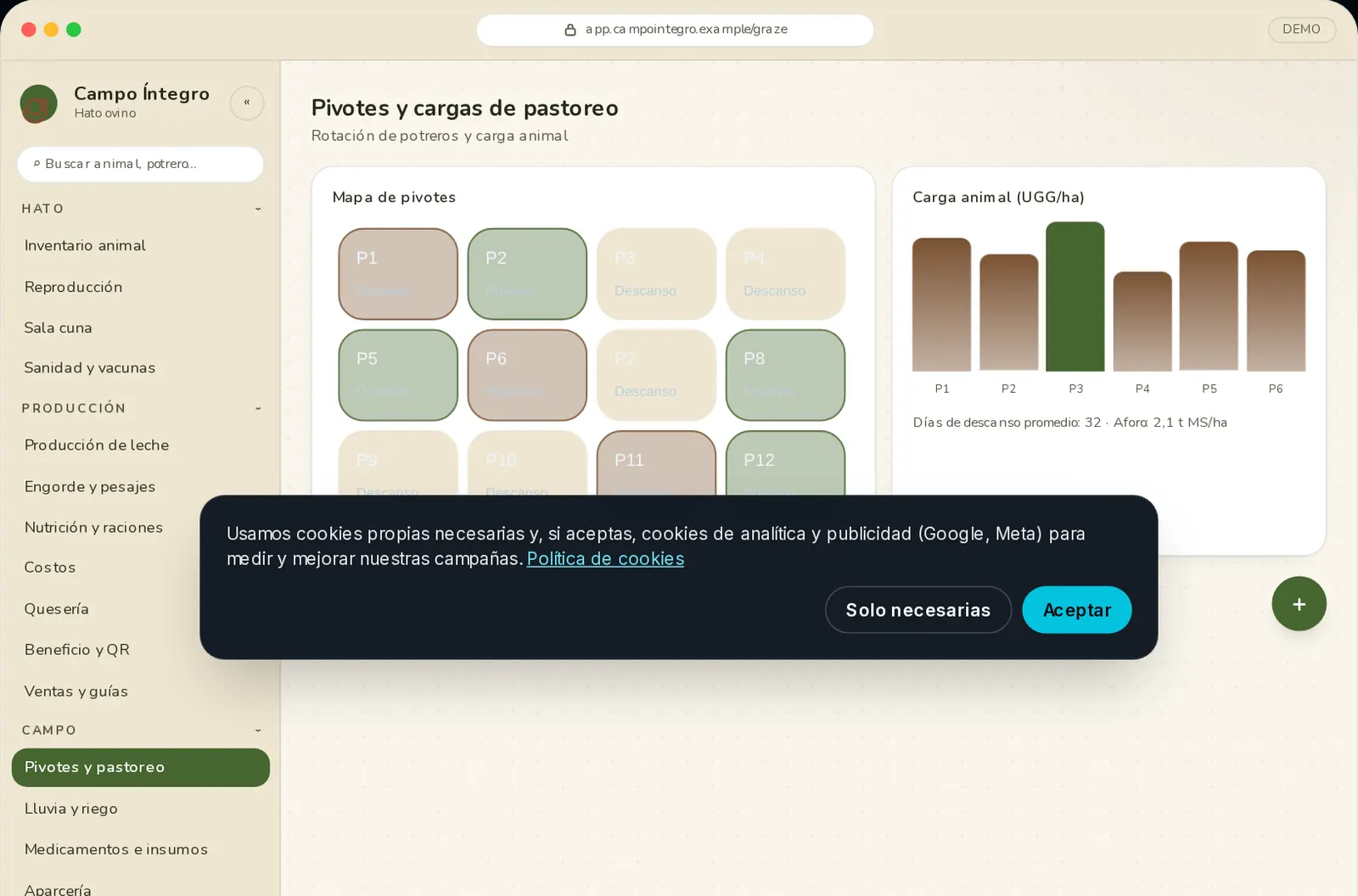The image size is (1358, 896).
Task: Select pivot P10 tile
Action: 527,462
